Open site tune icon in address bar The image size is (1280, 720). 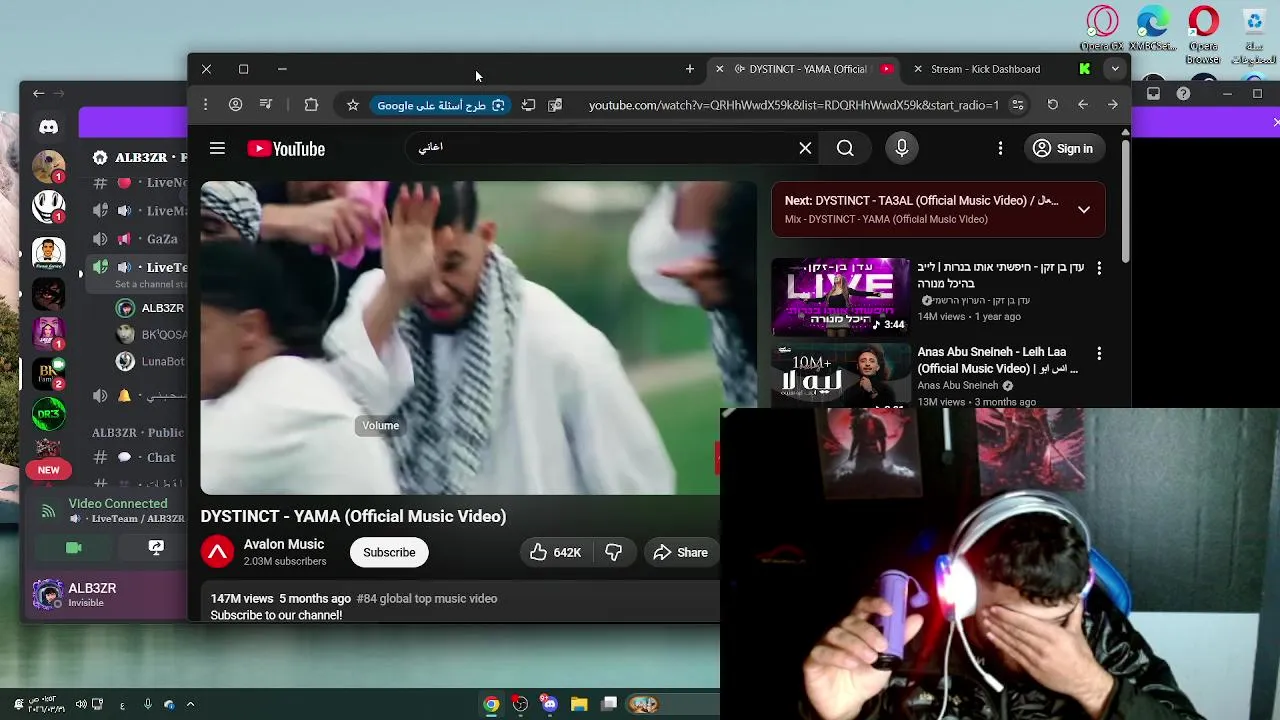click(1017, 105)
